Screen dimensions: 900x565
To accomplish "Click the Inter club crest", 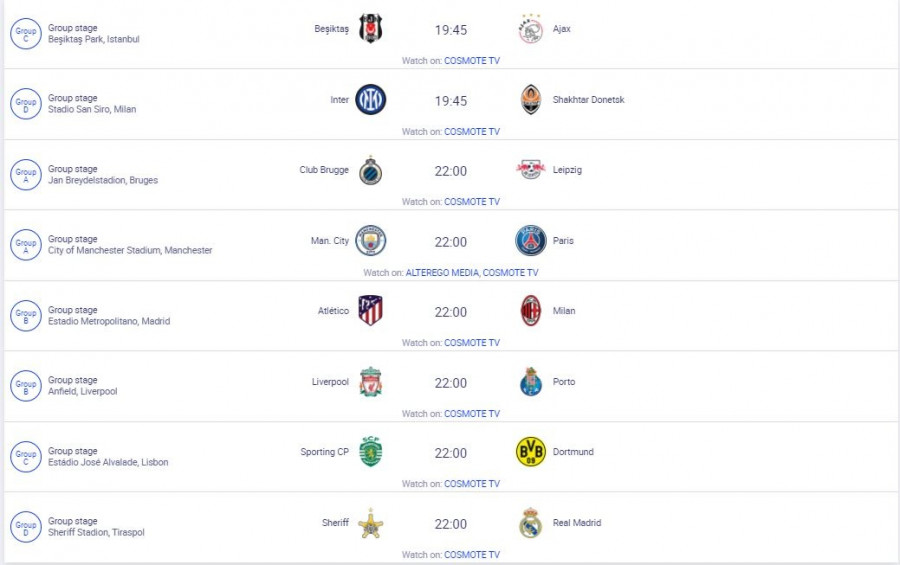I will coord(371,100).
